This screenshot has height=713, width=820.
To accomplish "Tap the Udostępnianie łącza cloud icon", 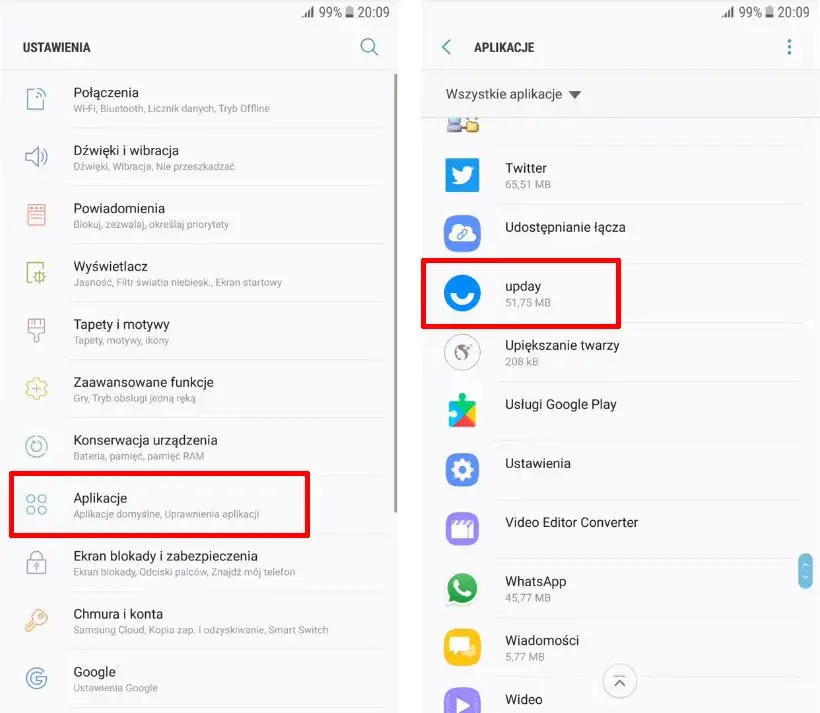I will [462, 233].
